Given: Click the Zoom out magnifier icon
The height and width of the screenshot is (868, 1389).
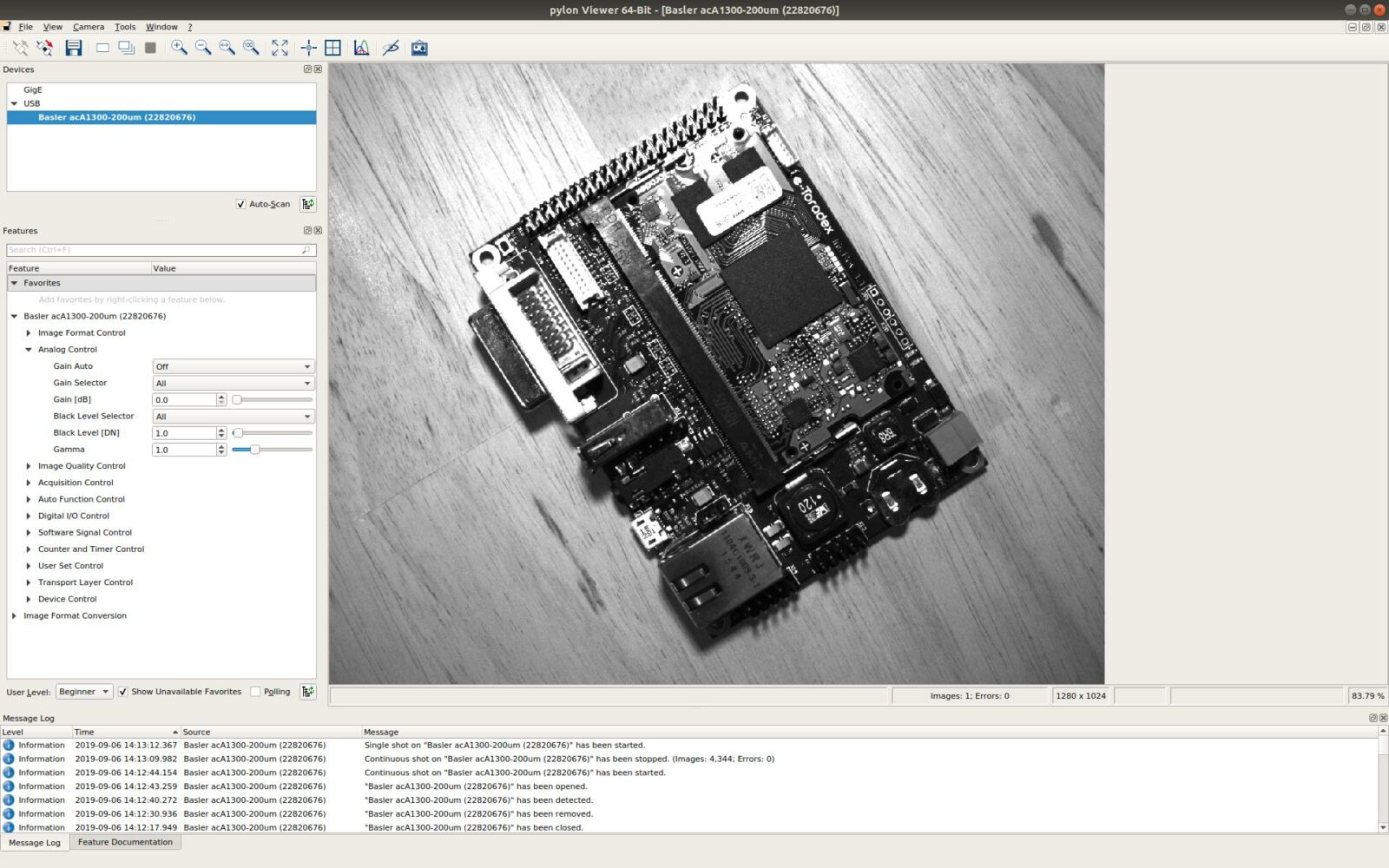Looking at the screenshot, I should coord(203,48).
